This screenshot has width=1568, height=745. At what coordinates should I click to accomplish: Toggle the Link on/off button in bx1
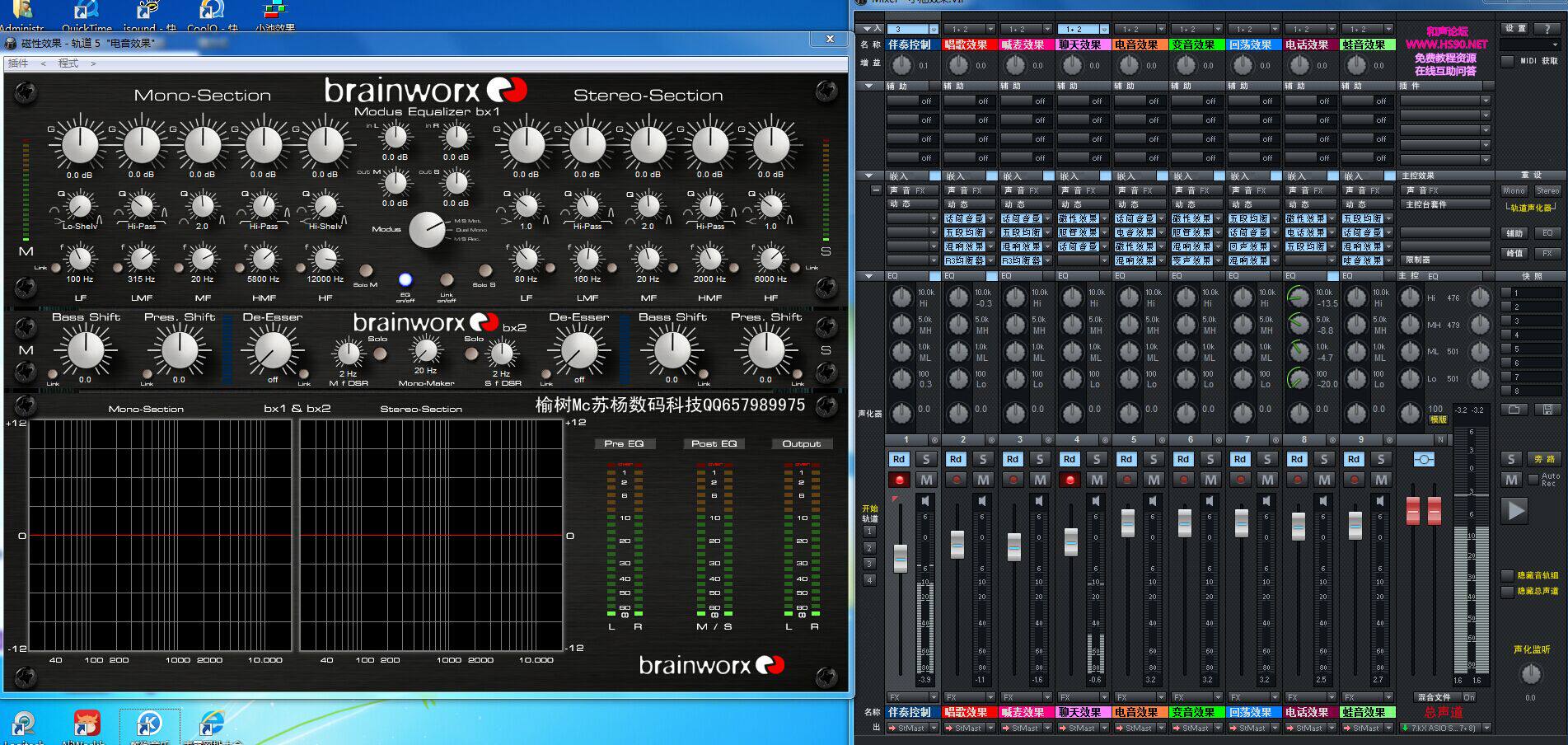coord(447,280)
